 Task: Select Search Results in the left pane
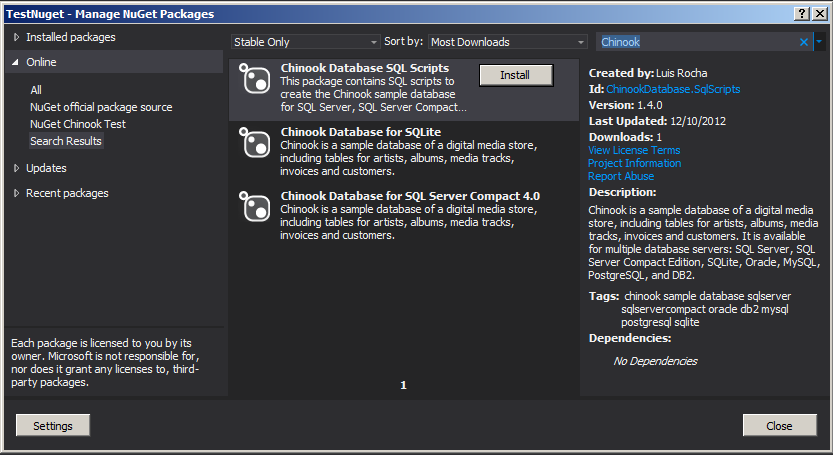pos(66,141)
